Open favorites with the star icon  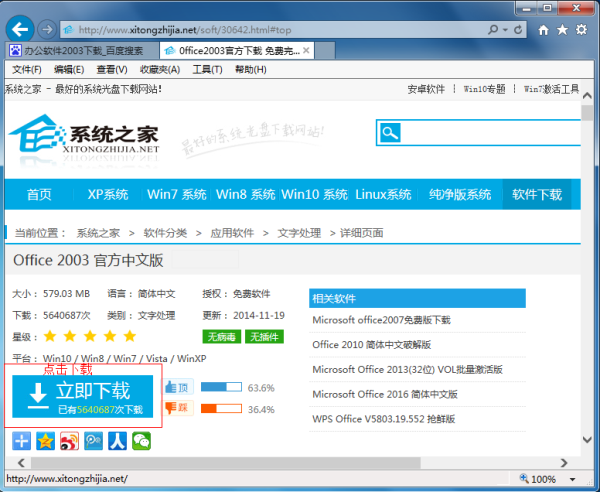pyautogui.click(x=562, y=29)
